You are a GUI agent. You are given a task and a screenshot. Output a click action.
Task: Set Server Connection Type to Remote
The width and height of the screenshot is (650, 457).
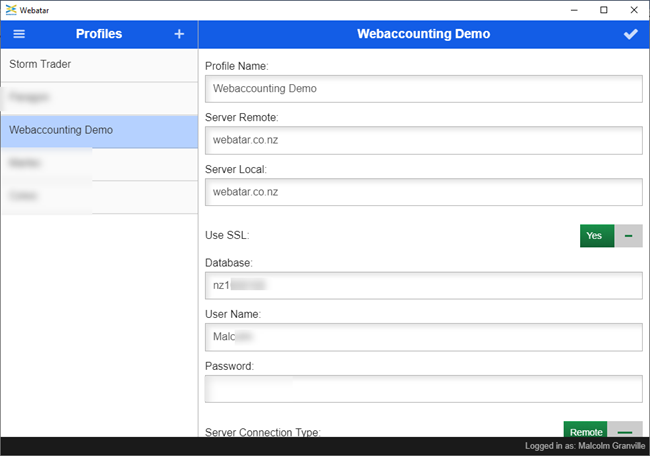(x=586, y=431)
